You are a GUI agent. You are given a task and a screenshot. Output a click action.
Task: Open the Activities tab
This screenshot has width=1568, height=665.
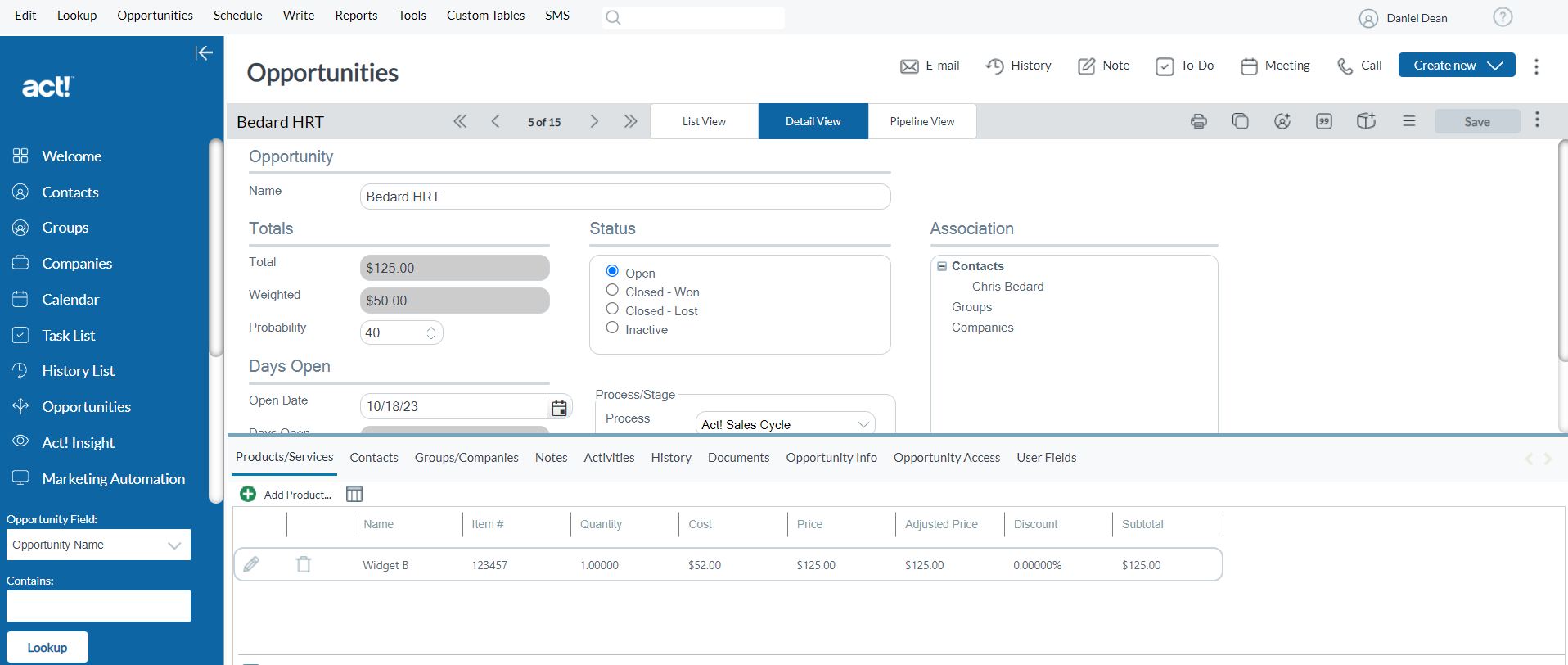609,458
